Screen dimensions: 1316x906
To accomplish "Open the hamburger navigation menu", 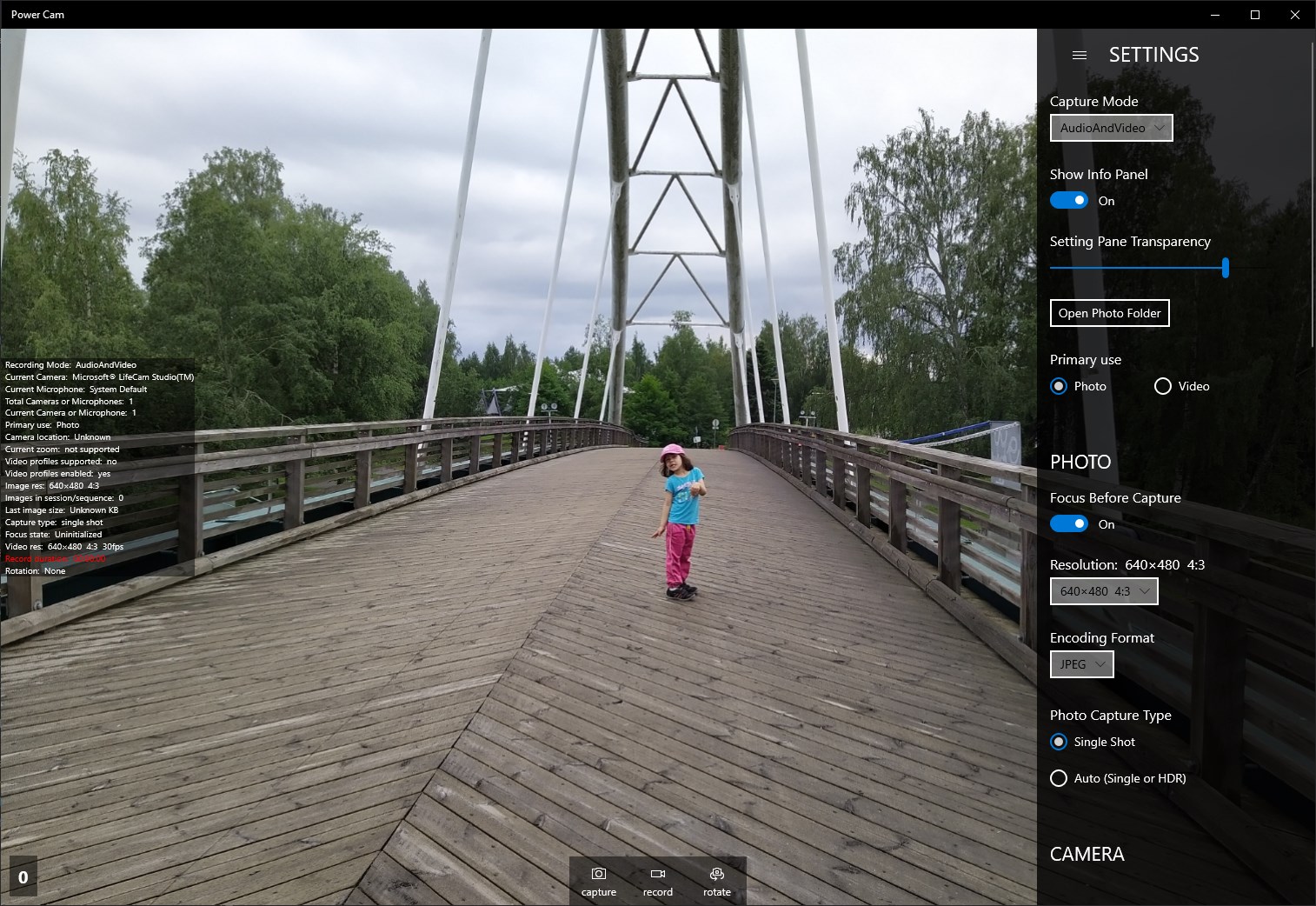I will [x=1080, y=55].
